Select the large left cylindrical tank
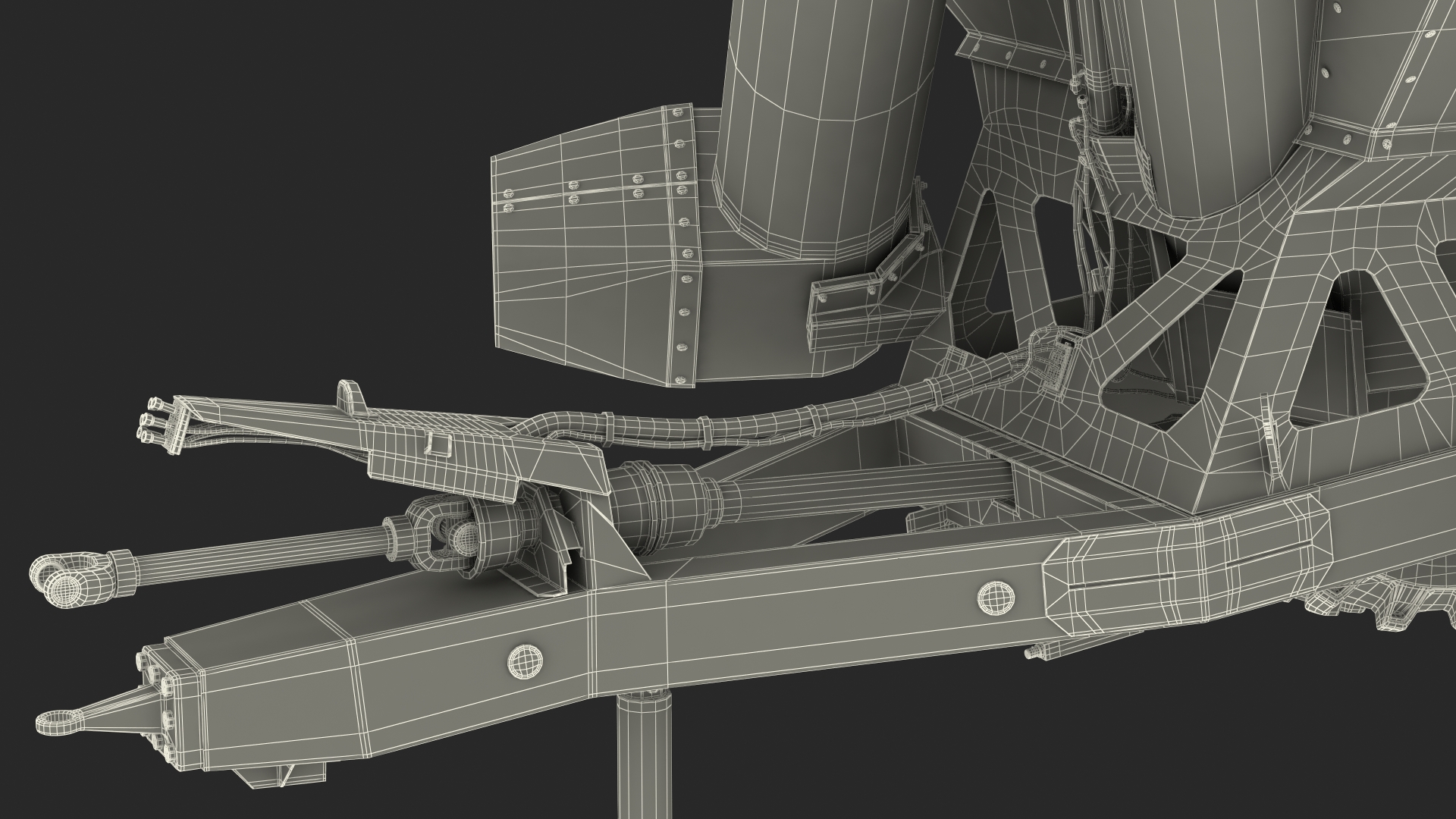The height and width of the screenshot is (819, 1456). point(827,114)
